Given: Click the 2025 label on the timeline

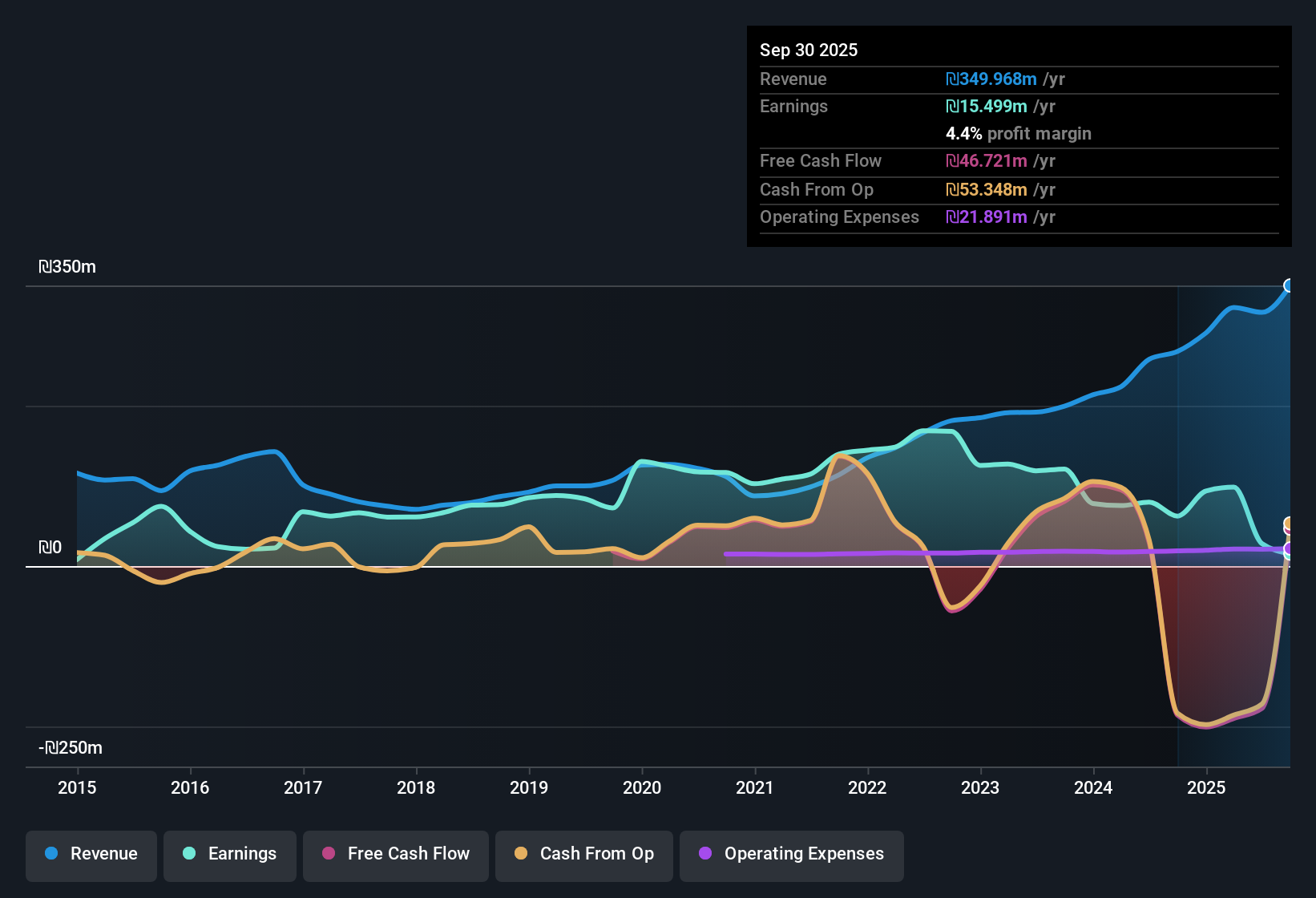Looking at the screenshot, I should pyautogui.click(x=1207, y=788).
